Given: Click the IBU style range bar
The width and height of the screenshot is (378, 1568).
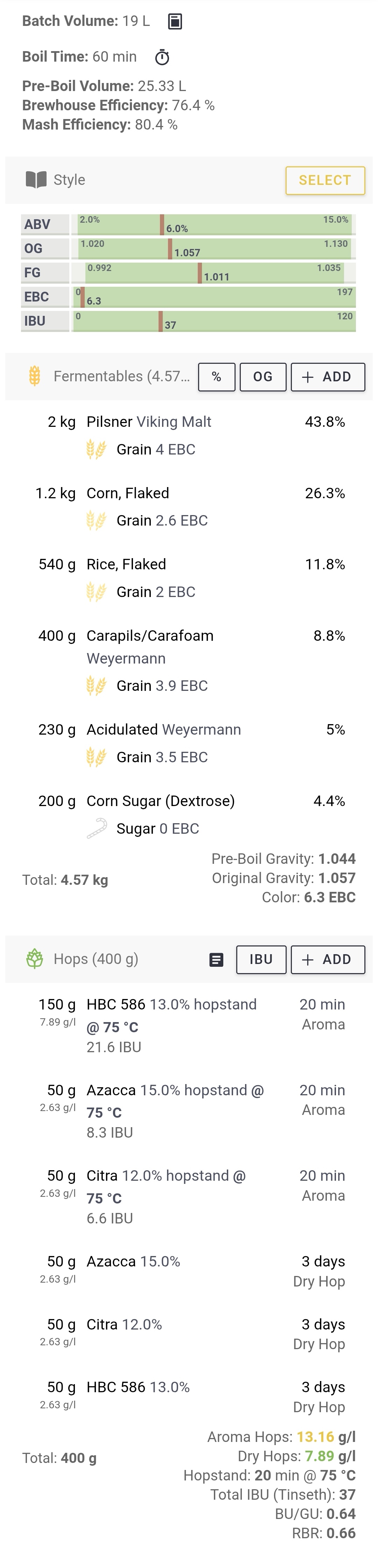Looking at the screenshot, I should tap(213, 321).
